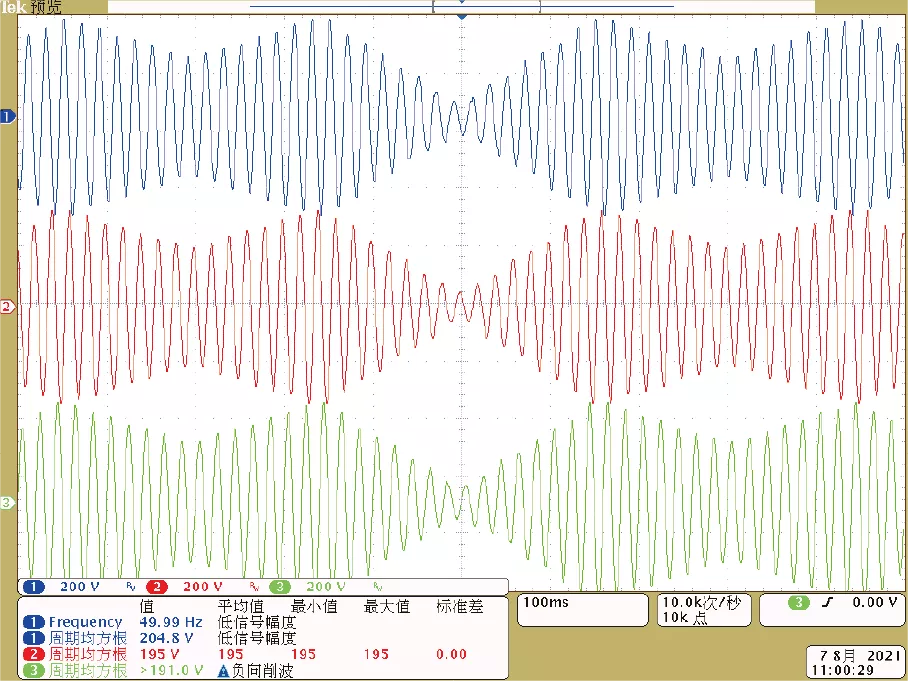The width and height of the screenshot is (908, 681).
Task: Click the bandwidth limit icon for channel 2
Action: pyautogui.click(x=254, y=587)
